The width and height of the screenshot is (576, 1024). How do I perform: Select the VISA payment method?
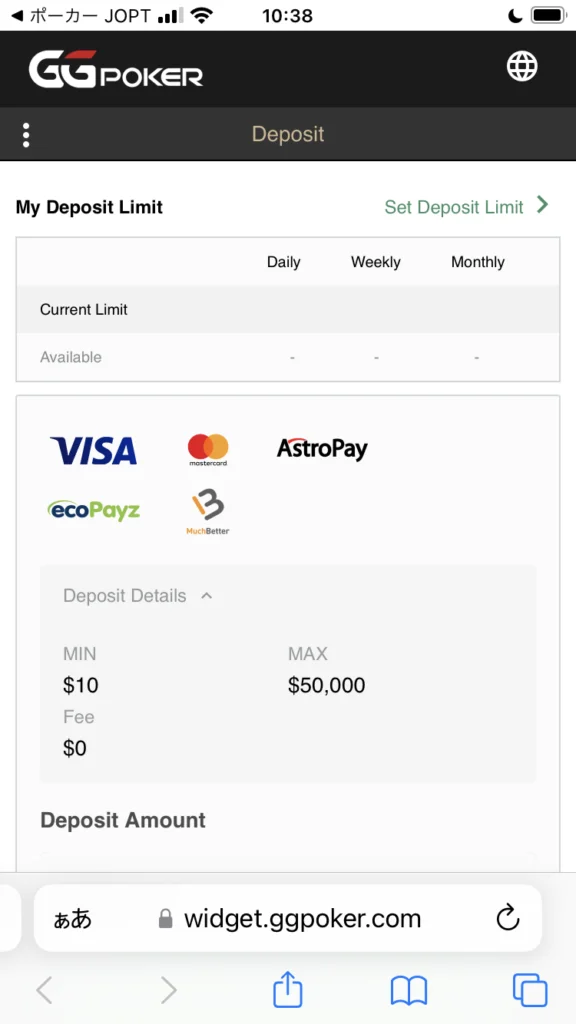pos(93,451)
